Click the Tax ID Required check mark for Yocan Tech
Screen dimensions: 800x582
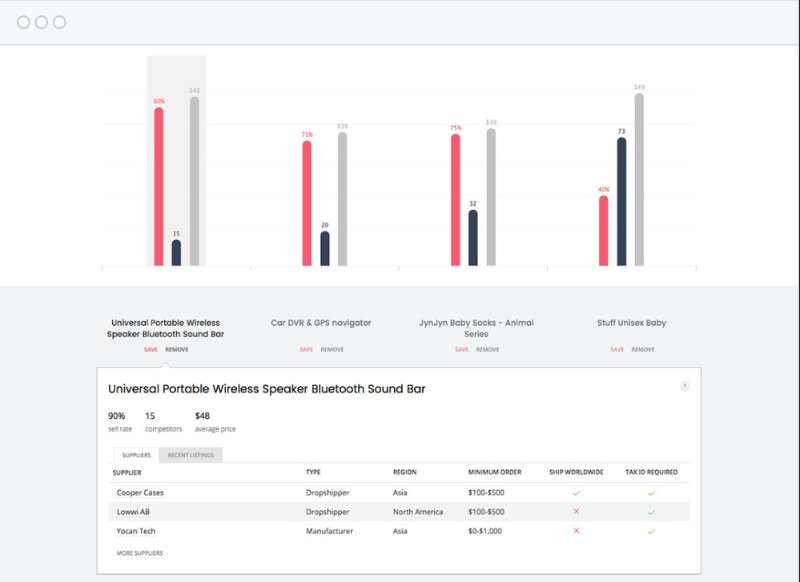click(652, 531)
